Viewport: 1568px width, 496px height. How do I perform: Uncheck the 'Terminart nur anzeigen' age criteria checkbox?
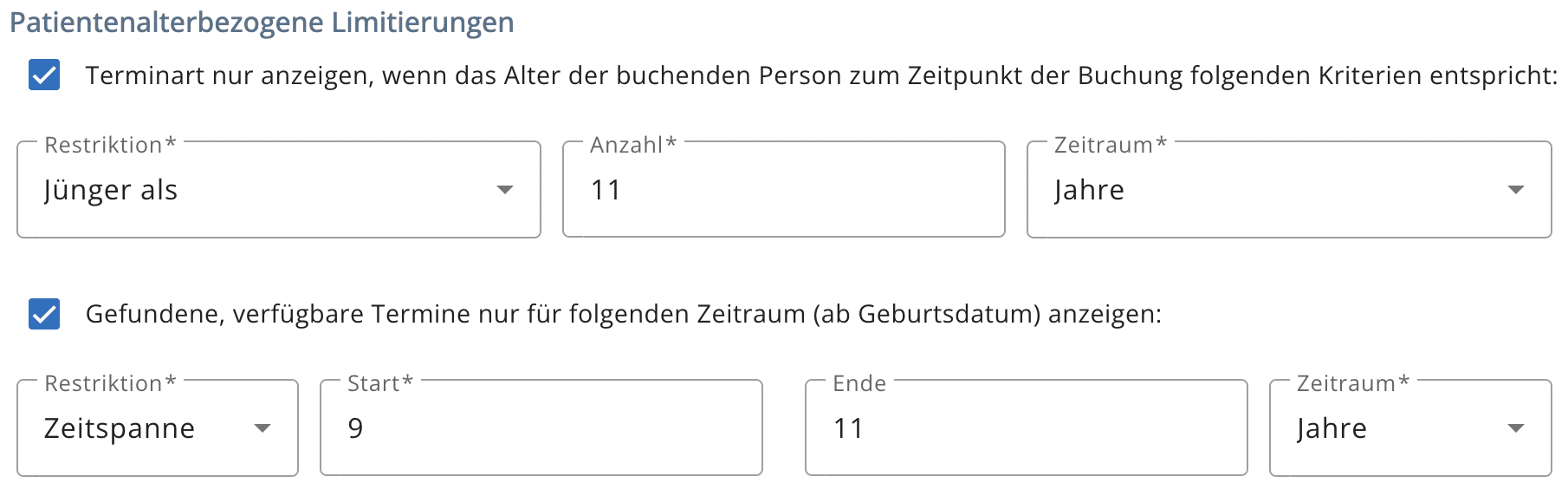click(x=44, y=75)
